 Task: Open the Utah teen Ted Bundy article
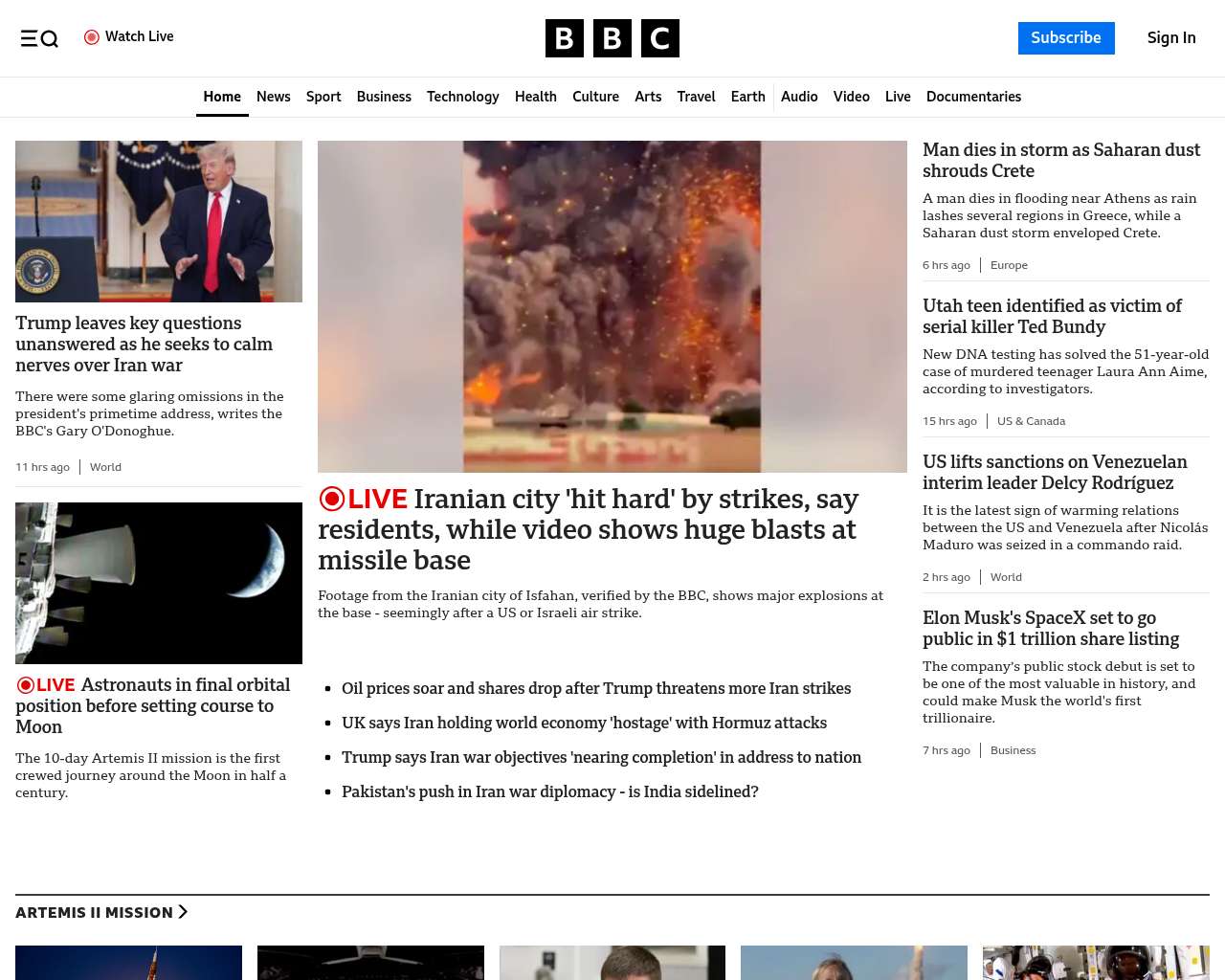(1052, 316)
